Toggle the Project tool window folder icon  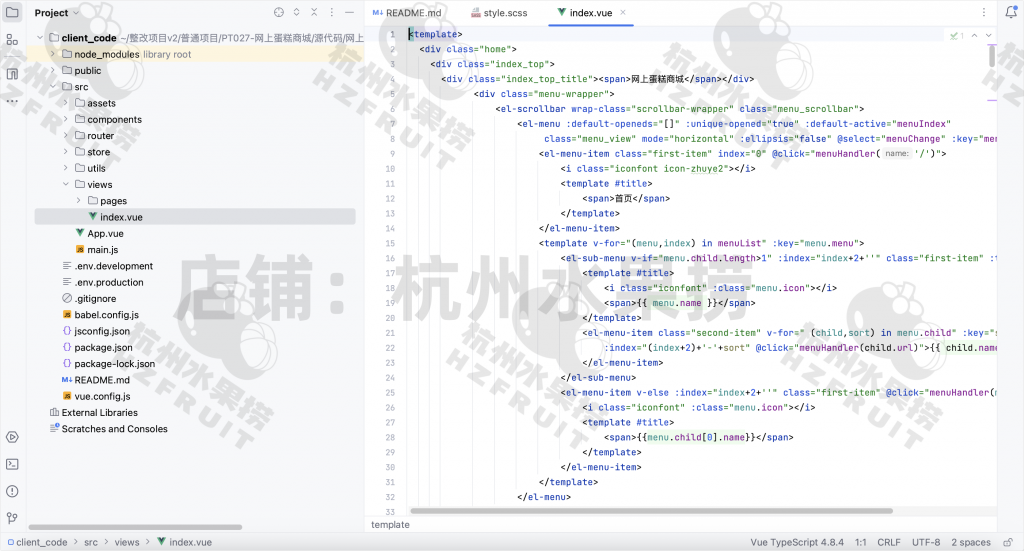pyautogui.click(x=12, y=13)
